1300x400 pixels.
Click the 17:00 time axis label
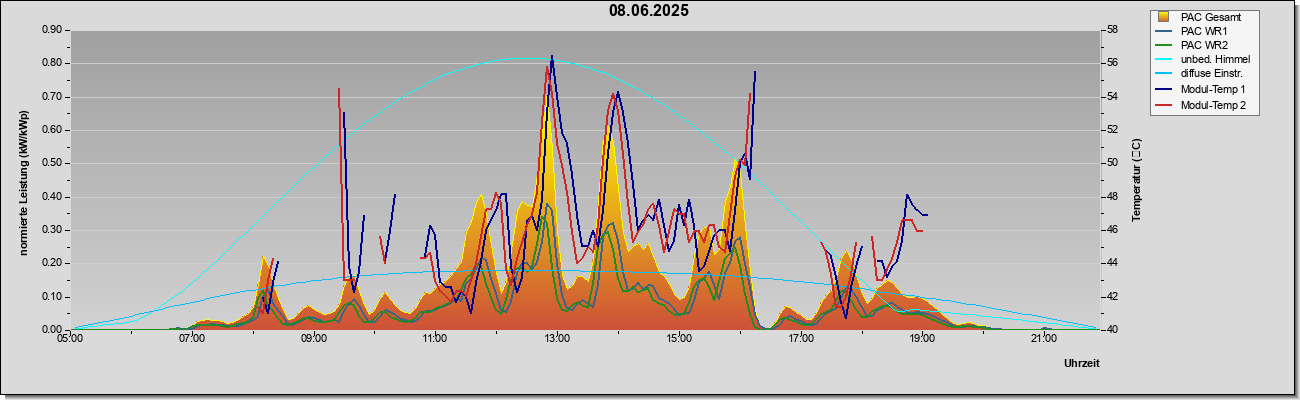click(800, 338)
